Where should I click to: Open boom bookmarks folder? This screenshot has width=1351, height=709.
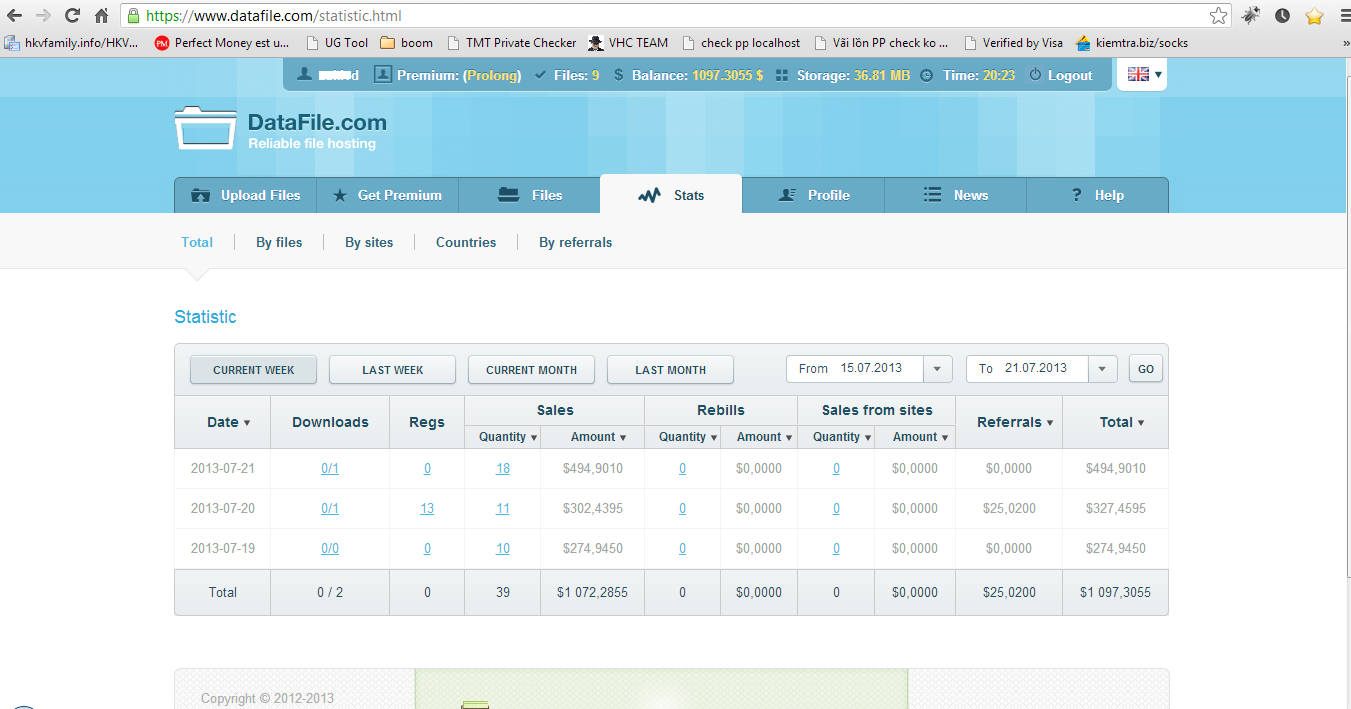tap(407, 43)
